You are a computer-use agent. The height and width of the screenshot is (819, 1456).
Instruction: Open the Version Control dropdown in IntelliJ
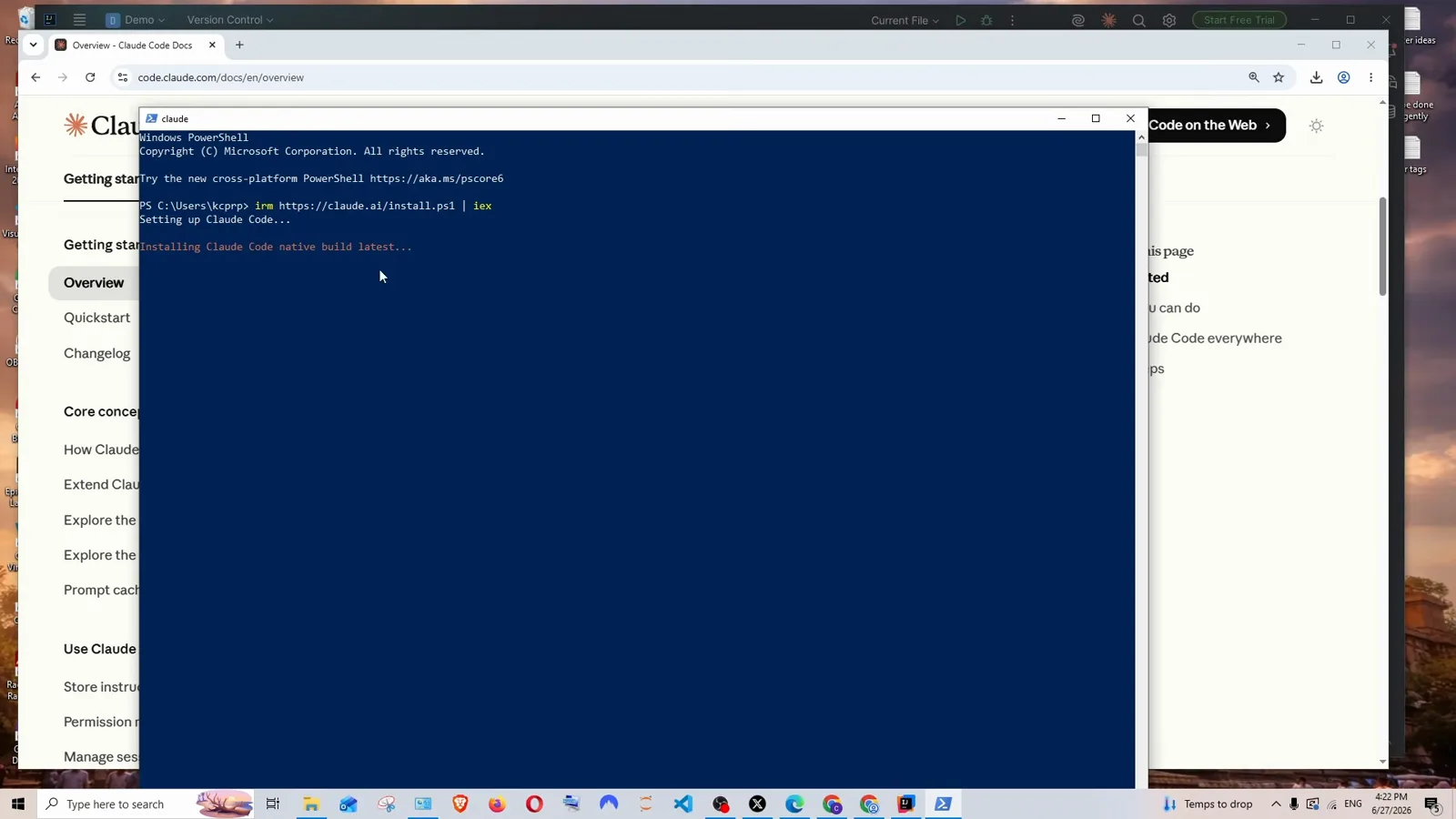pyautogui.click(x=230, y=19)
